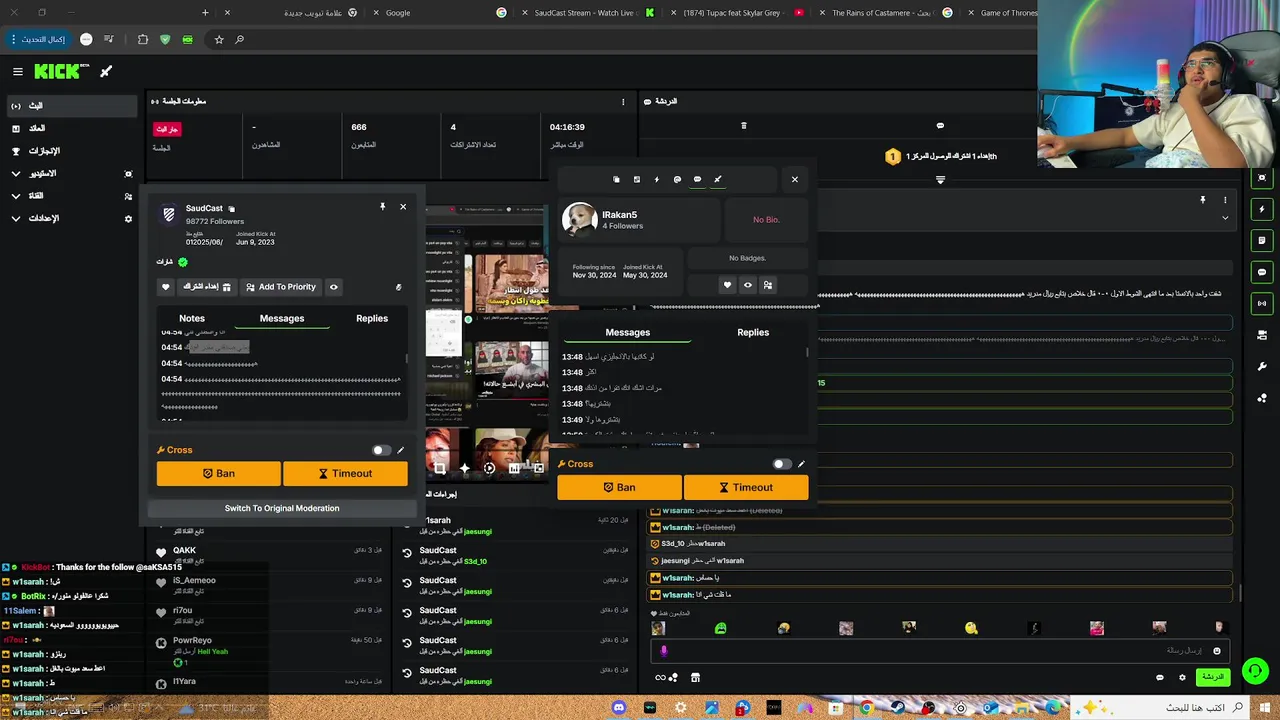
Task: Click the pencil edit icon in IRakan5 card
Action: click(801, 464)
